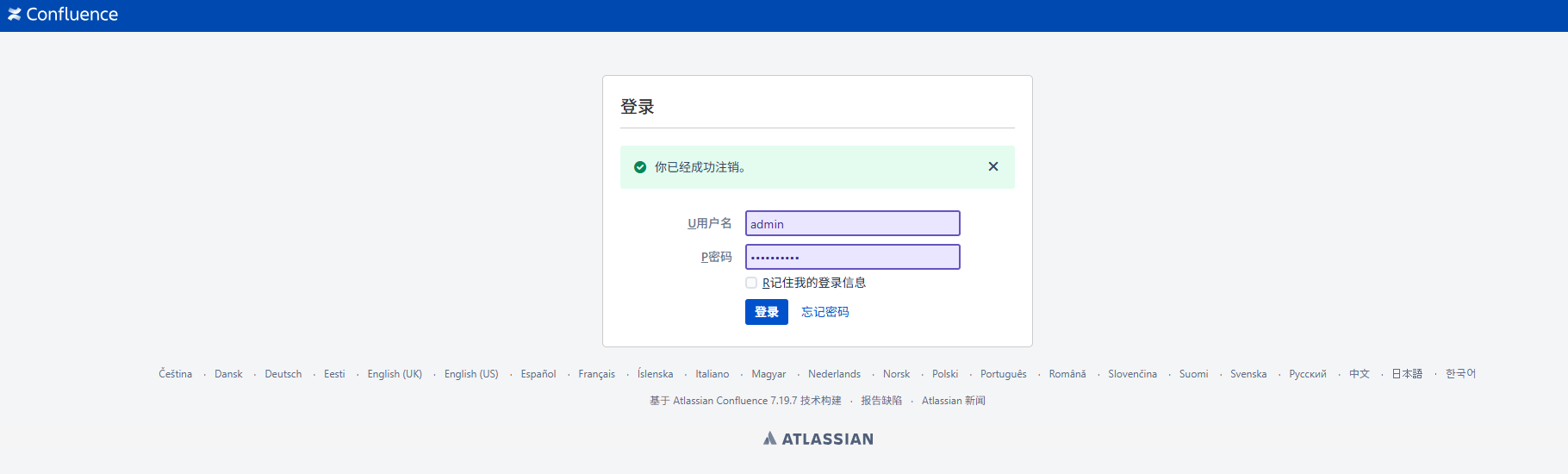Choose Français language option
The width and height of the screenshot is (1568, 474).
pos(597,374)
